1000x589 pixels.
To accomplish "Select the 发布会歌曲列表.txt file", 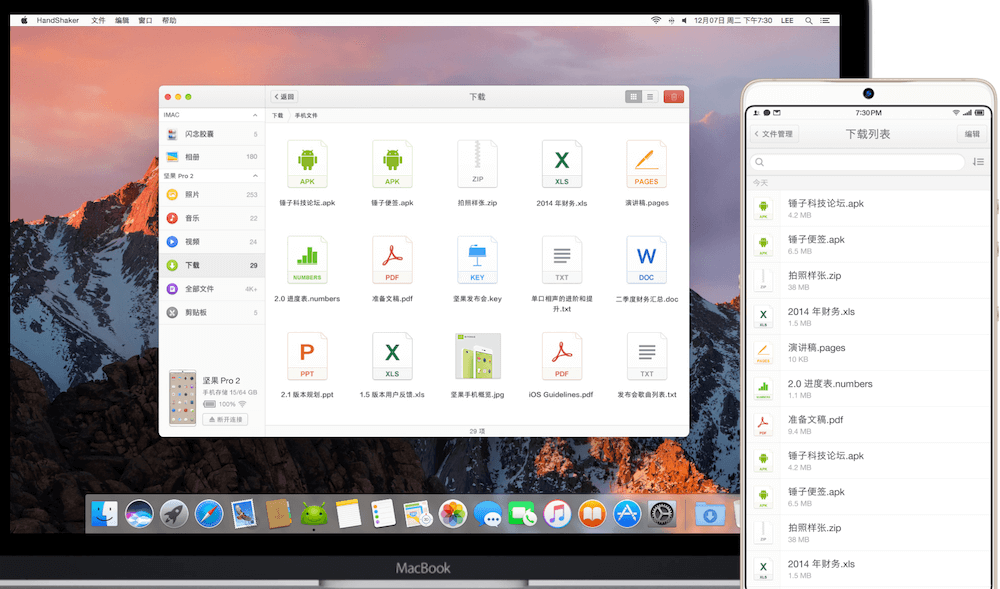I will 647,356.
